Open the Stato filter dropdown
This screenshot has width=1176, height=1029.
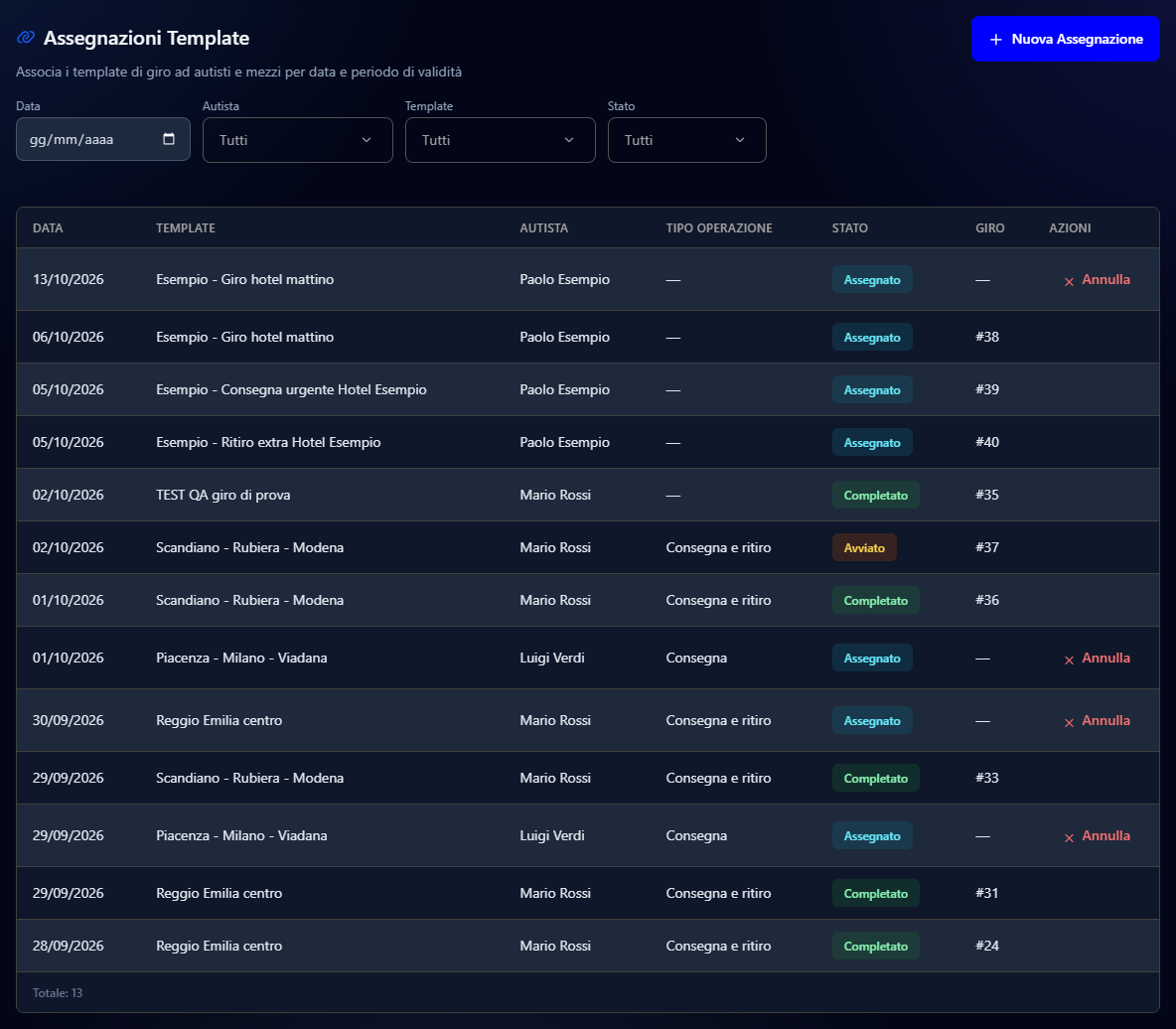(687, 139)
